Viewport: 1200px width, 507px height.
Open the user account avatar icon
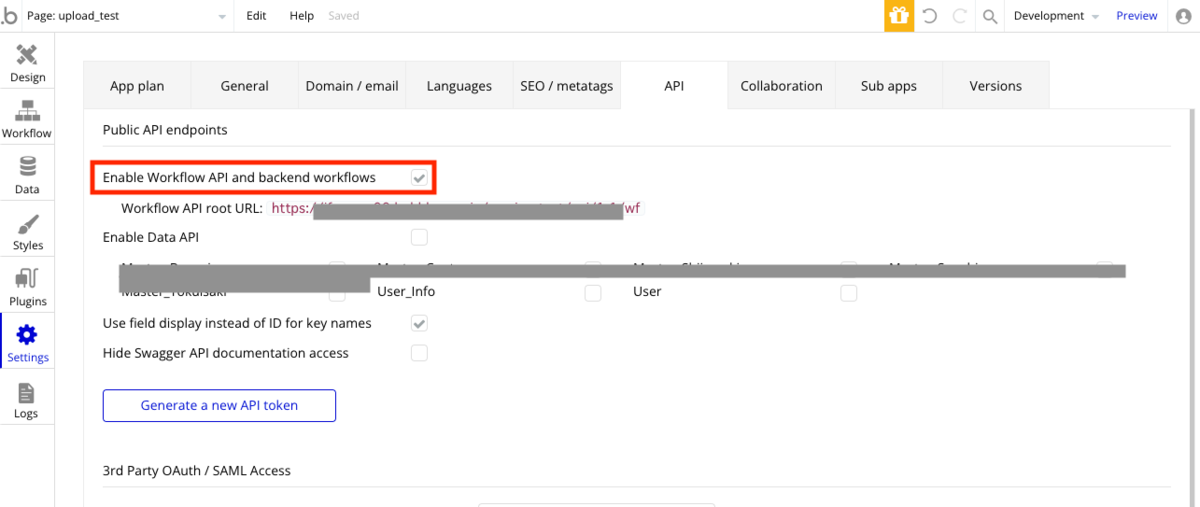point(1184,16)
